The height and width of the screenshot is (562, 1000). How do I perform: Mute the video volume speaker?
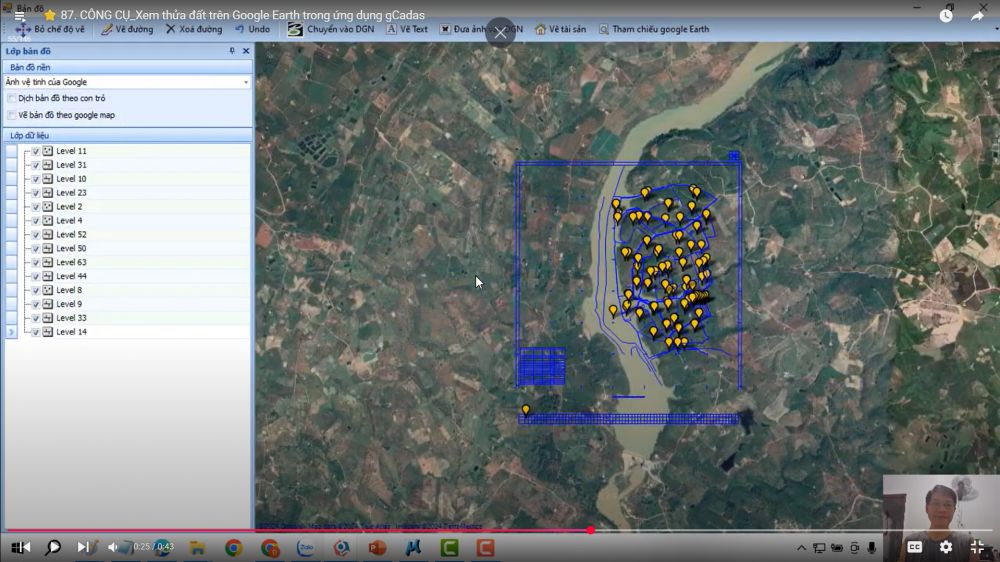click(113, 547)
